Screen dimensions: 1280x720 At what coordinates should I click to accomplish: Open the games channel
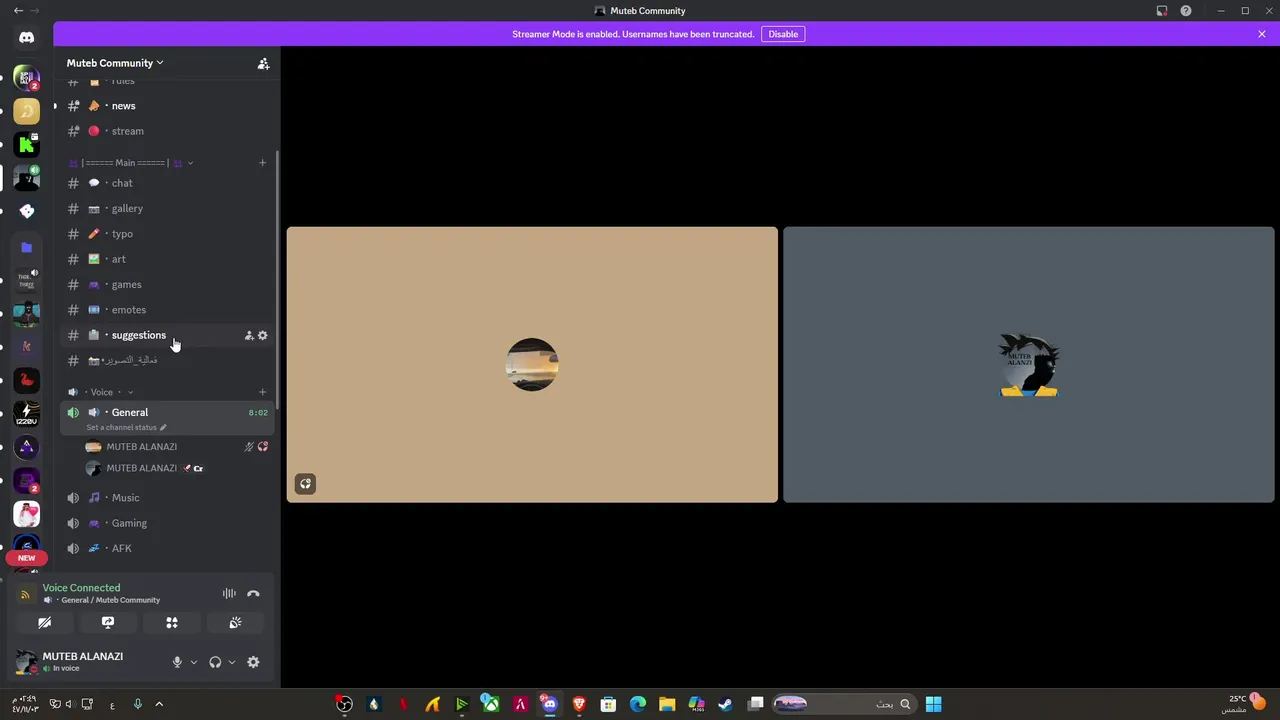tap(167, 285)
